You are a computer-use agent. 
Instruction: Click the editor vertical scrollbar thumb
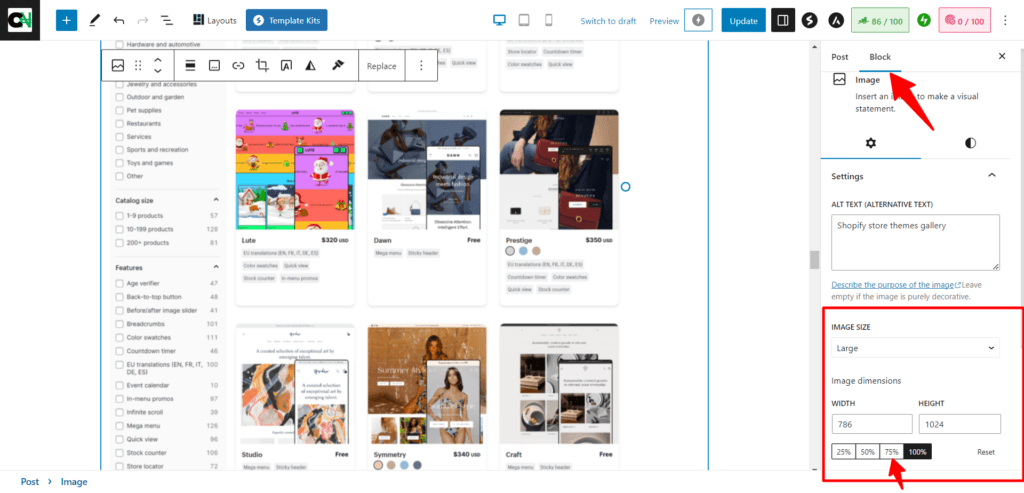coord(814,260)
